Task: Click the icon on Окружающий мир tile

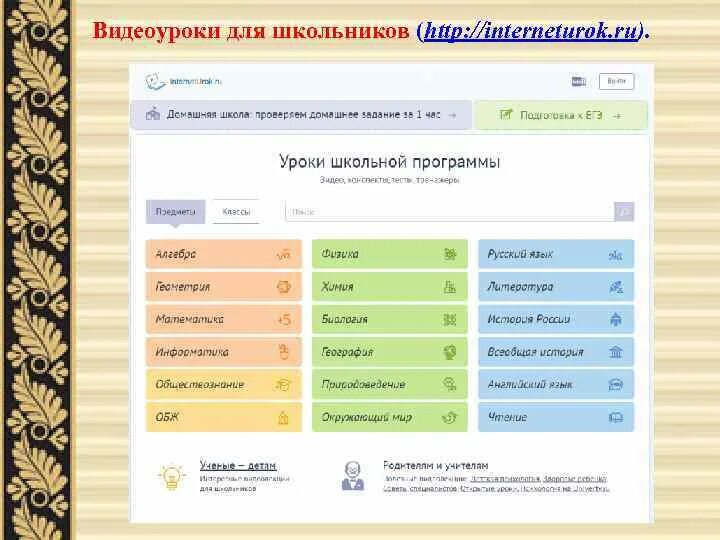Action: [x=449, y=417]
